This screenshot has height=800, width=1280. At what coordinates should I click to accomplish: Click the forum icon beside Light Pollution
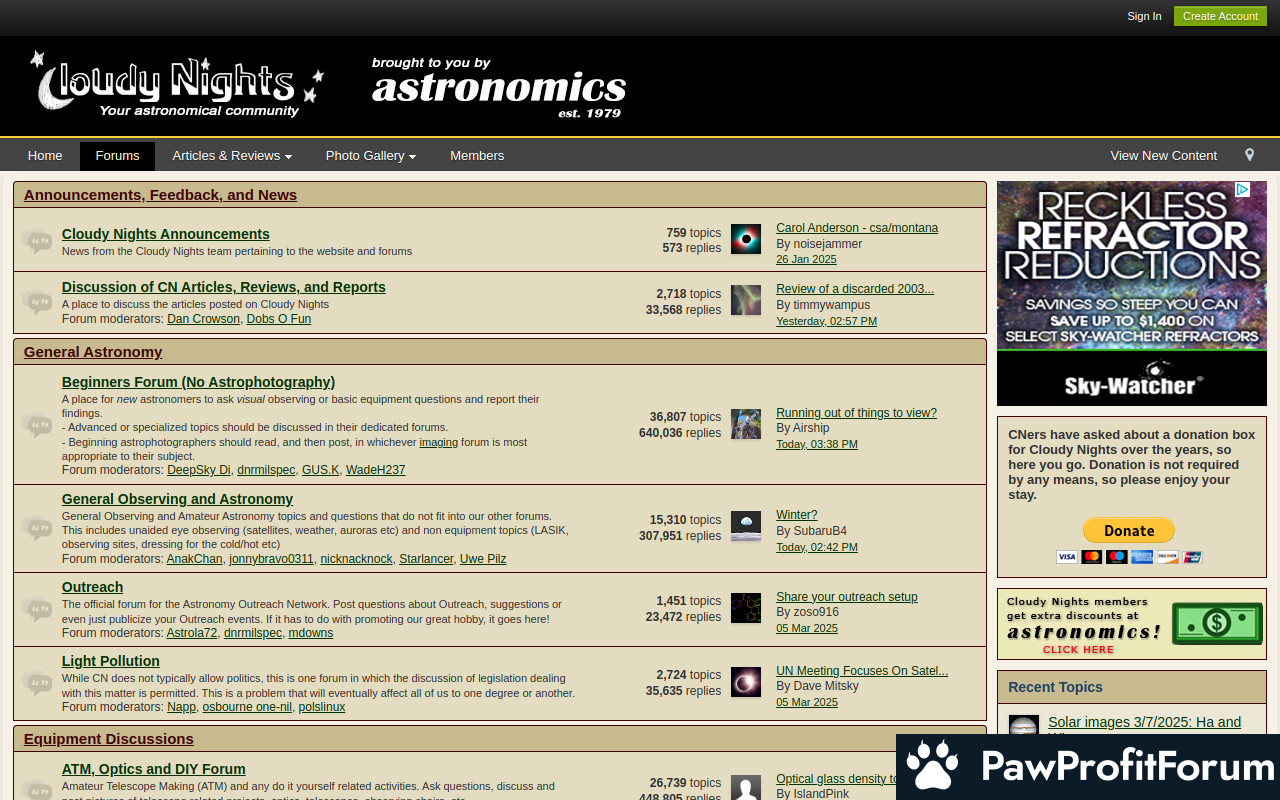pos(37,684)
